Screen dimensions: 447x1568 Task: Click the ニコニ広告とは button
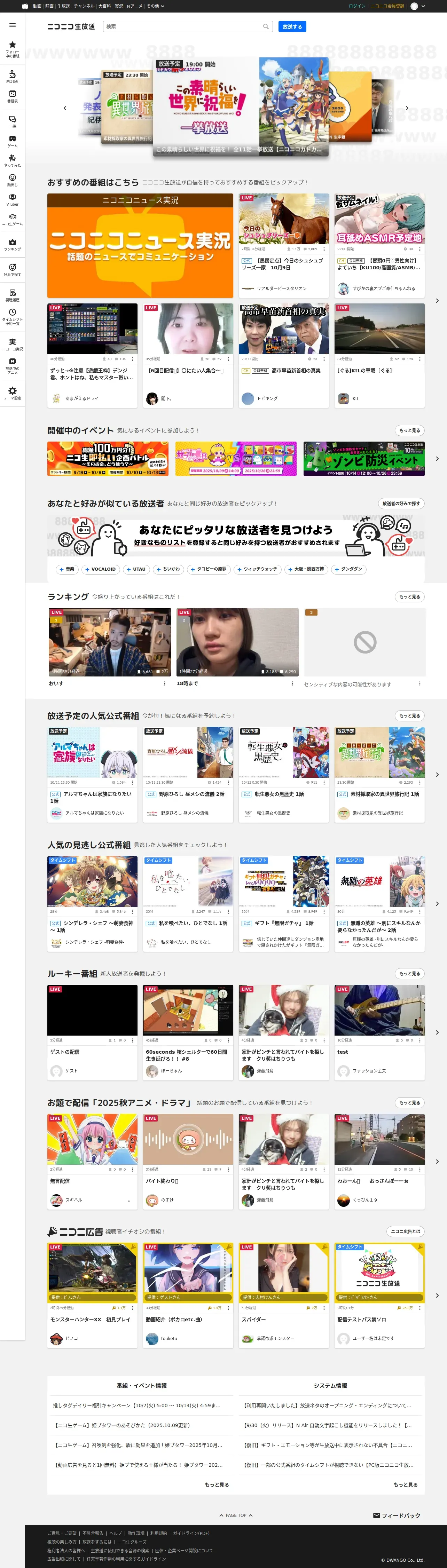pyautogui.click(x=406, y=1232)
